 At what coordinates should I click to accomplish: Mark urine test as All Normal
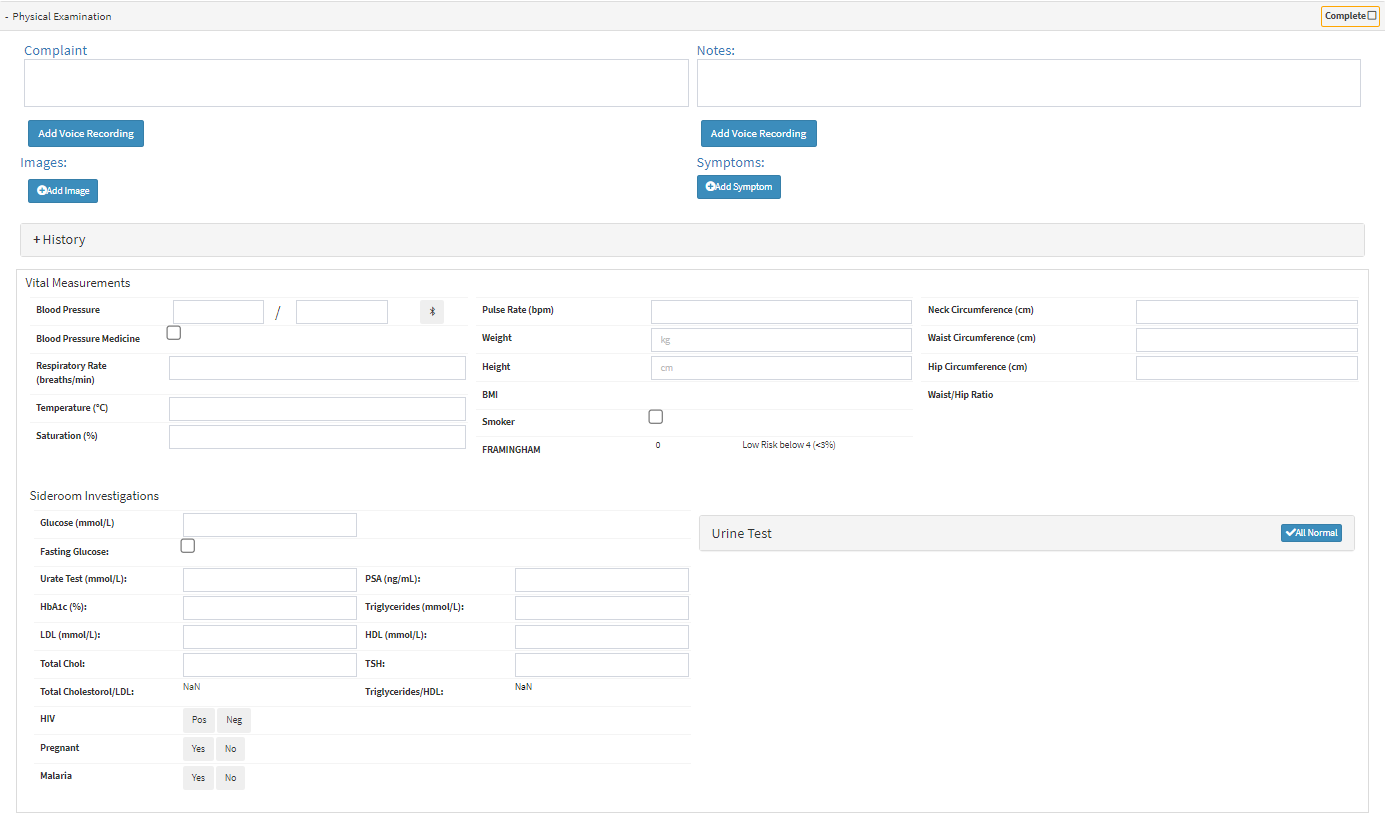click(1311, 533)
